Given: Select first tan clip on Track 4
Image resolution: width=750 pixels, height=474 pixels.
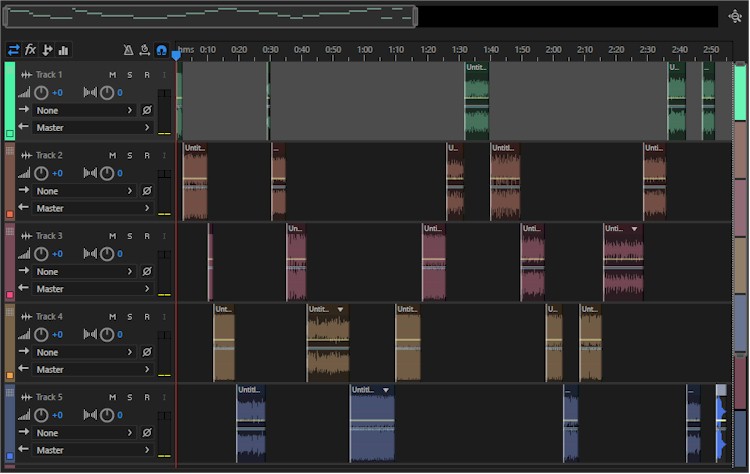Looking at the screenshot, I should coord(224,343).
